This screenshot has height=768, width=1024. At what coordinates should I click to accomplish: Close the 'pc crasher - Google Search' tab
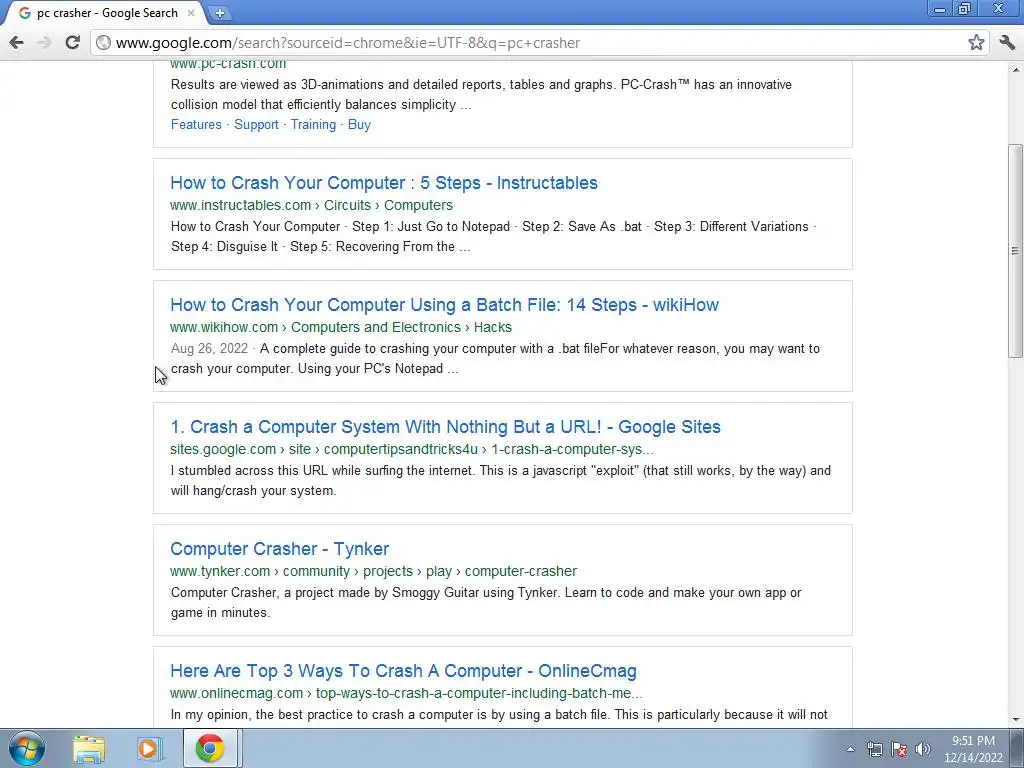pyautogui.click(x=191, y=12)
